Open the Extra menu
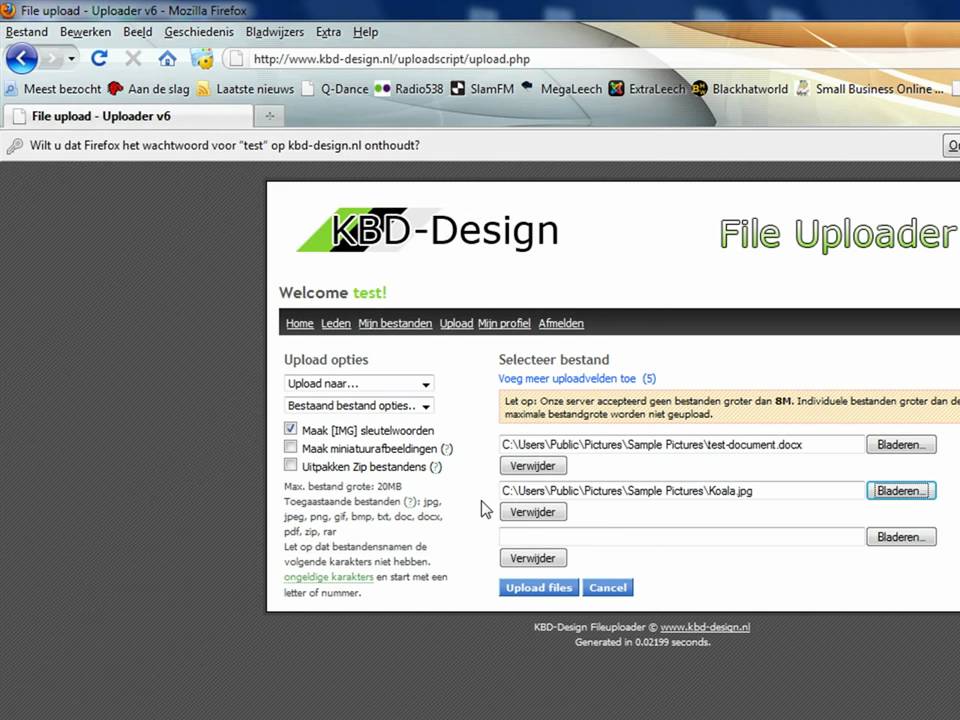 pos(328,32)
